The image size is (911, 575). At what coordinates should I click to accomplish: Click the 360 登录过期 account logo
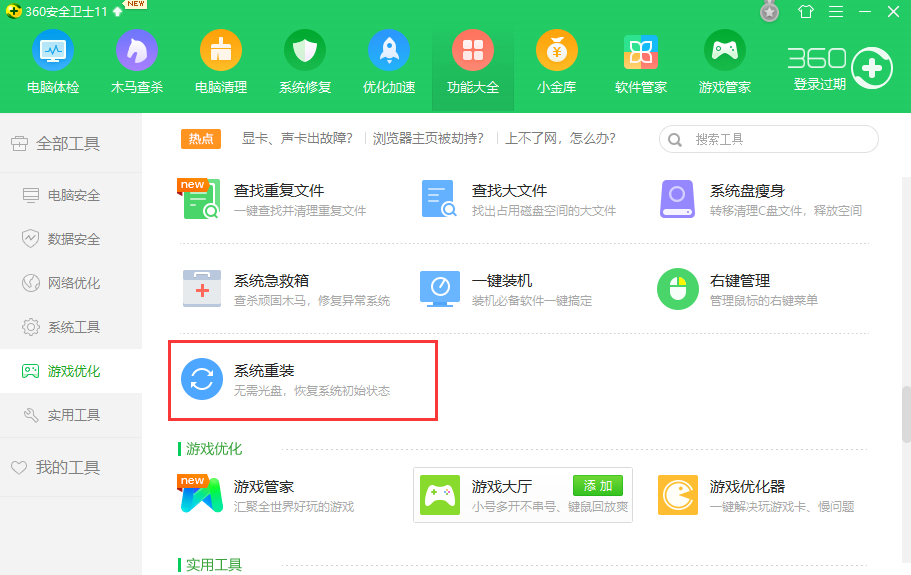coord(840,68)
